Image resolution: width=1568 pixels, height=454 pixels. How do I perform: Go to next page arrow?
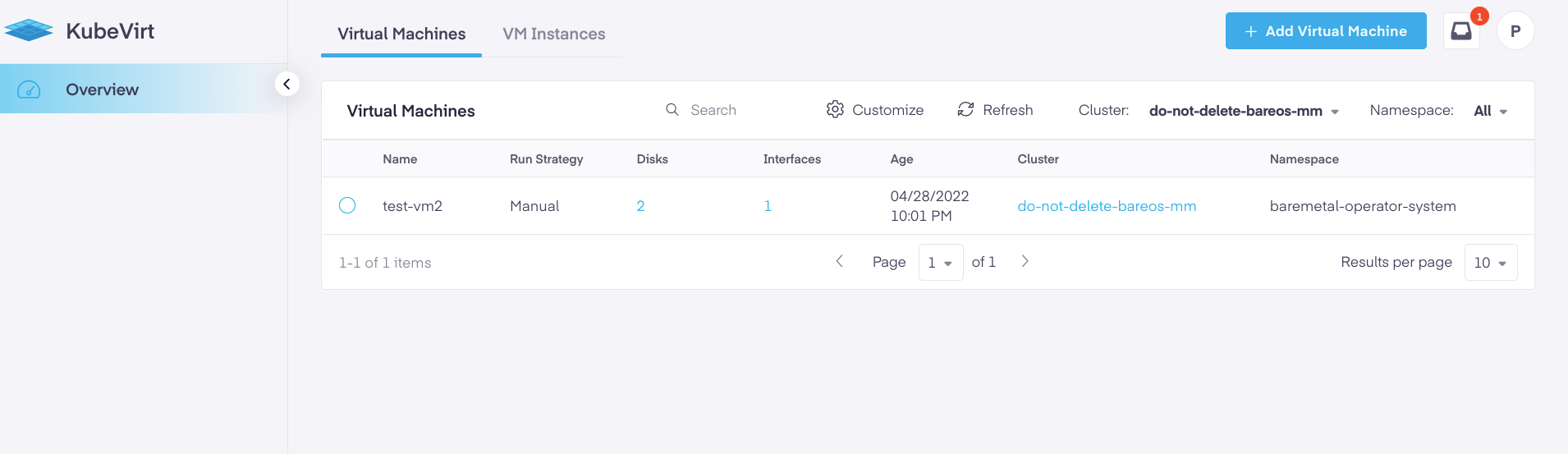[1025, 261]
